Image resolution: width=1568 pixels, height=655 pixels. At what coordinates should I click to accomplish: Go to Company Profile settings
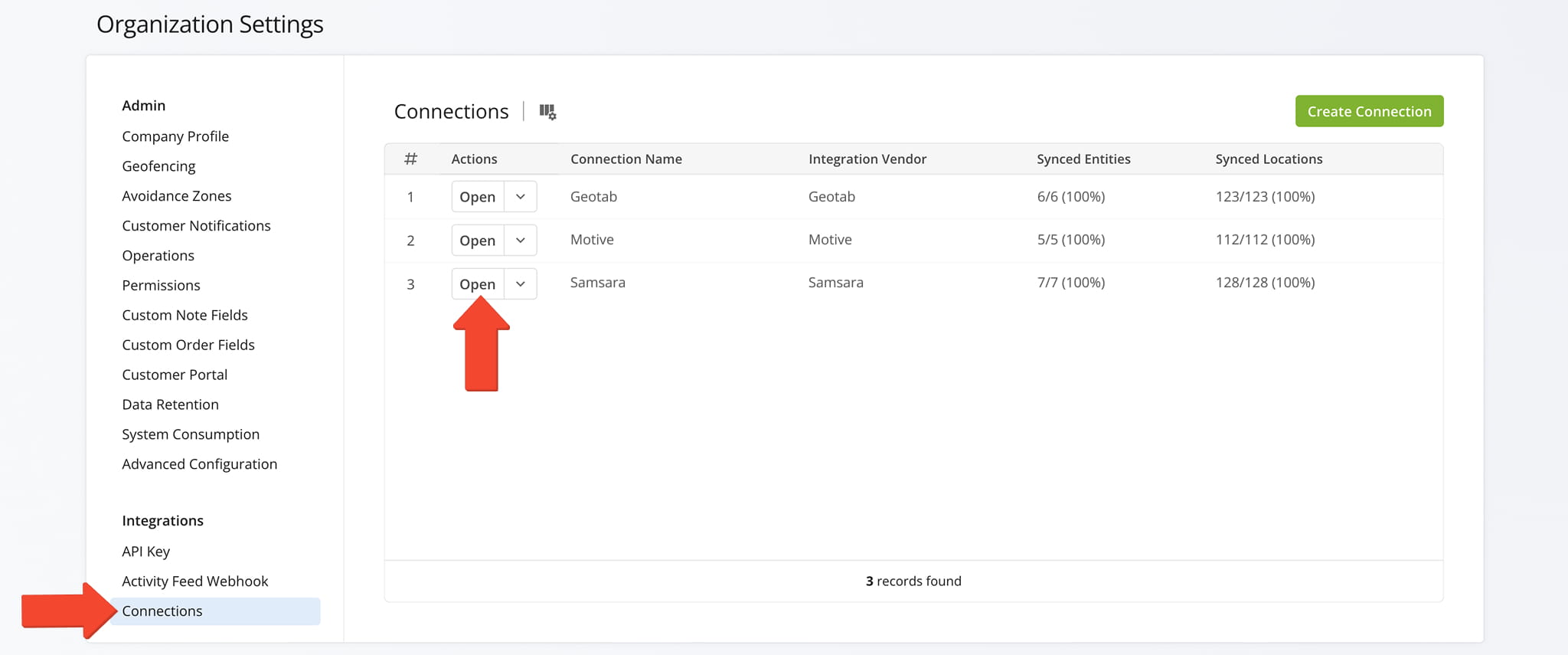click(175, 136)
